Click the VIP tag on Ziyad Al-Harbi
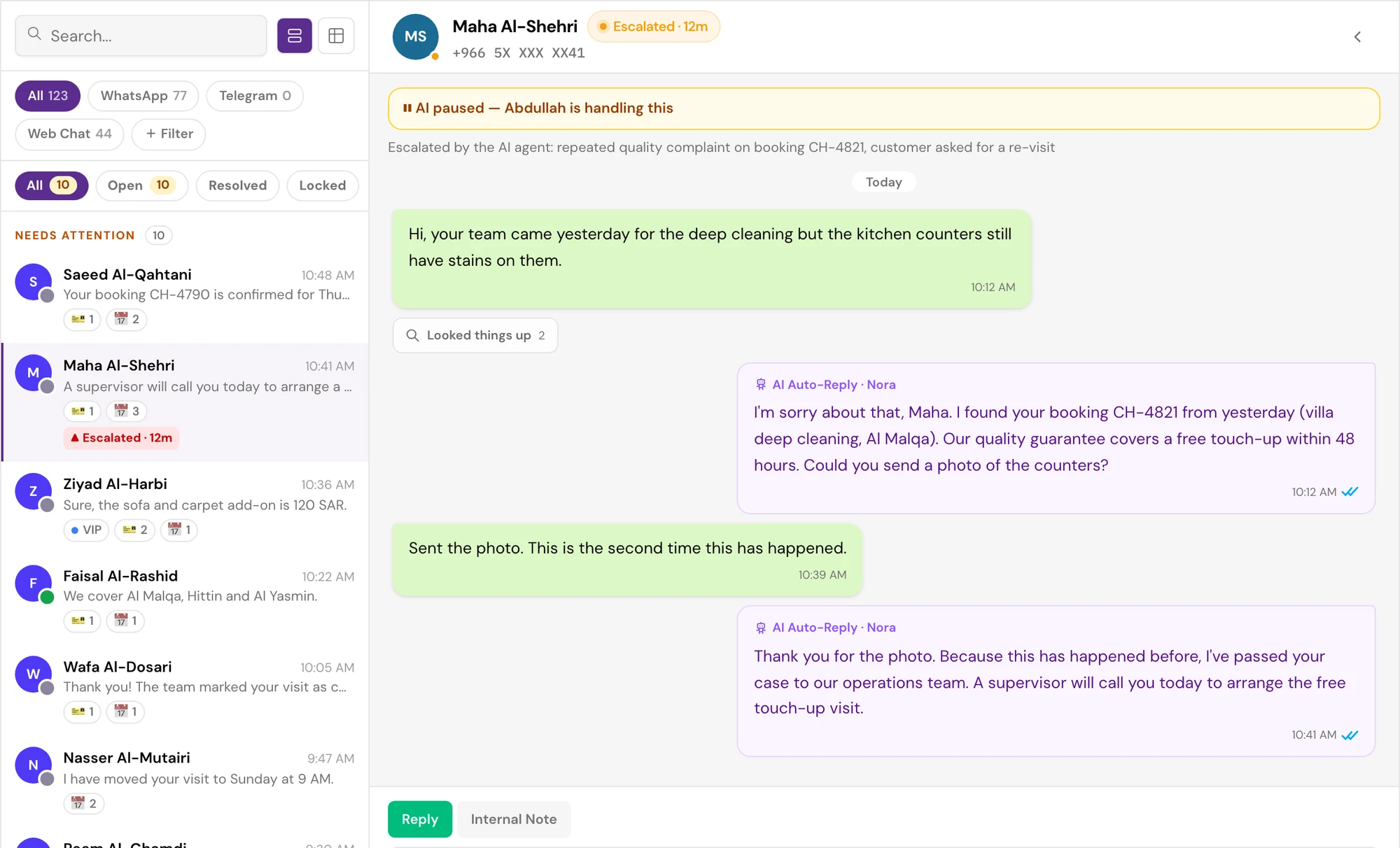Image resolution: width=1400 pixels, height=848 pixels. [x=86, y=530]
